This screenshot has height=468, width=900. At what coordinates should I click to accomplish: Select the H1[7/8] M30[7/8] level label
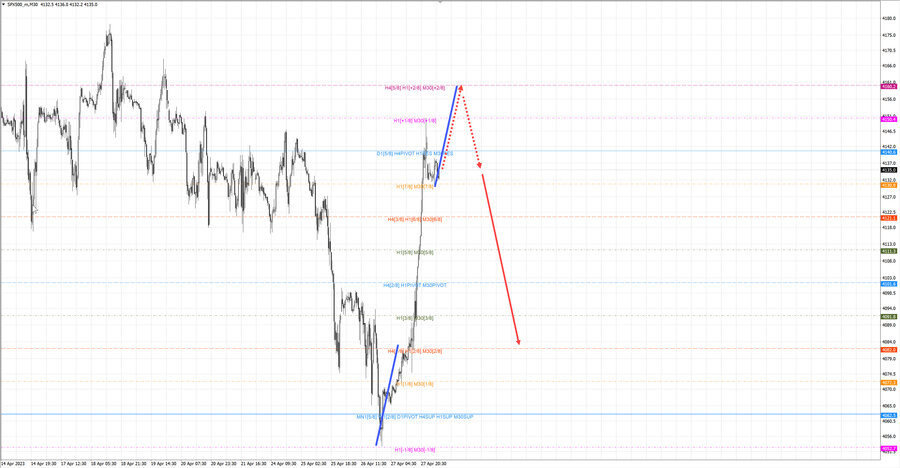414,187
